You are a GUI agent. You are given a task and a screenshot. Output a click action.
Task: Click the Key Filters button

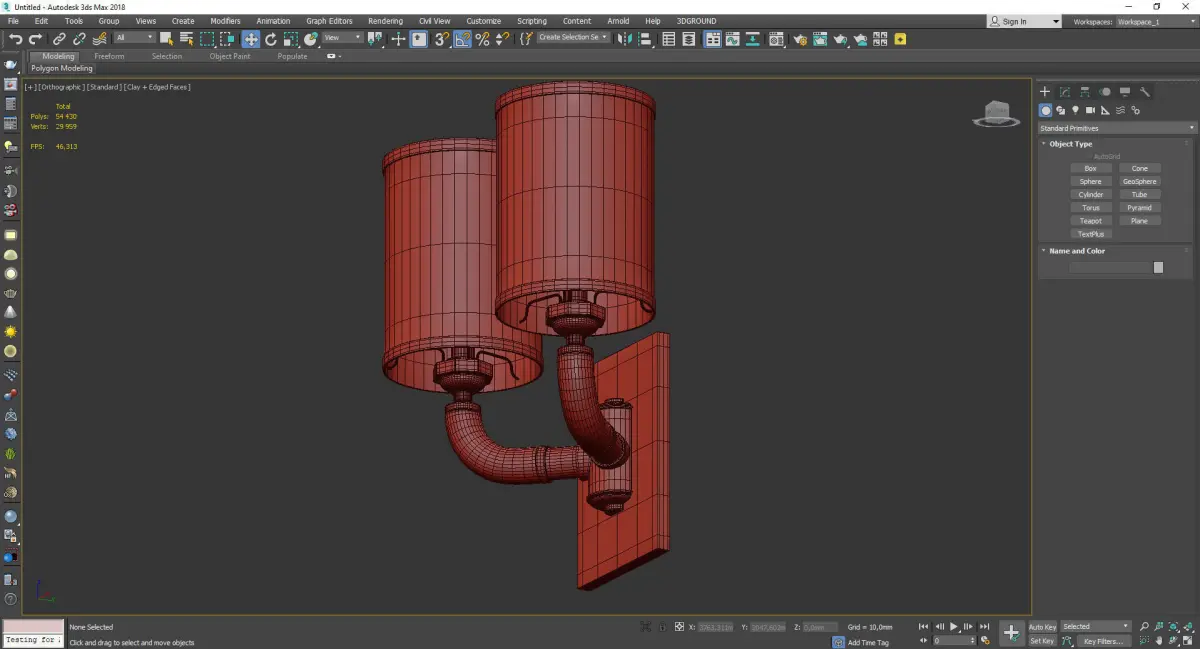coord(1102,641)
